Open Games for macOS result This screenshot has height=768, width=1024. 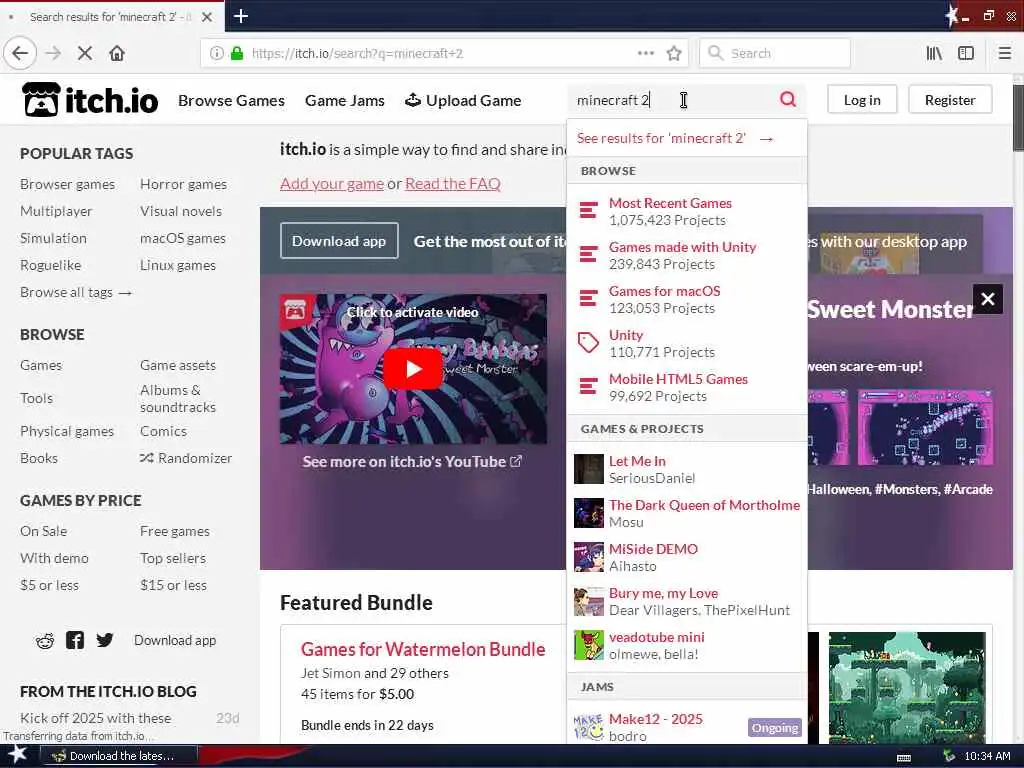(687, 299)
